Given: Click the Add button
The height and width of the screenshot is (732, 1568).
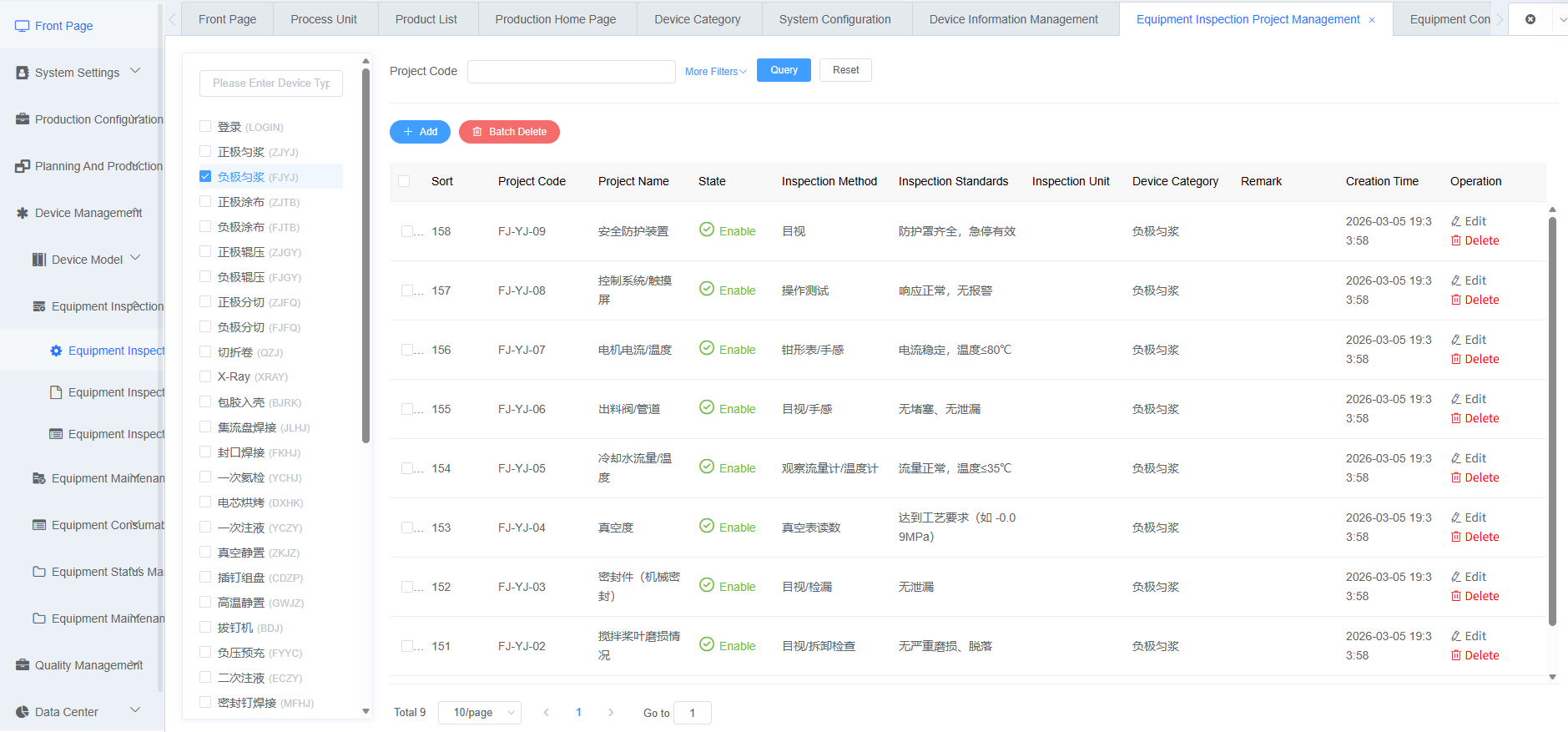Looking at the screenshot, I should 420,132.
